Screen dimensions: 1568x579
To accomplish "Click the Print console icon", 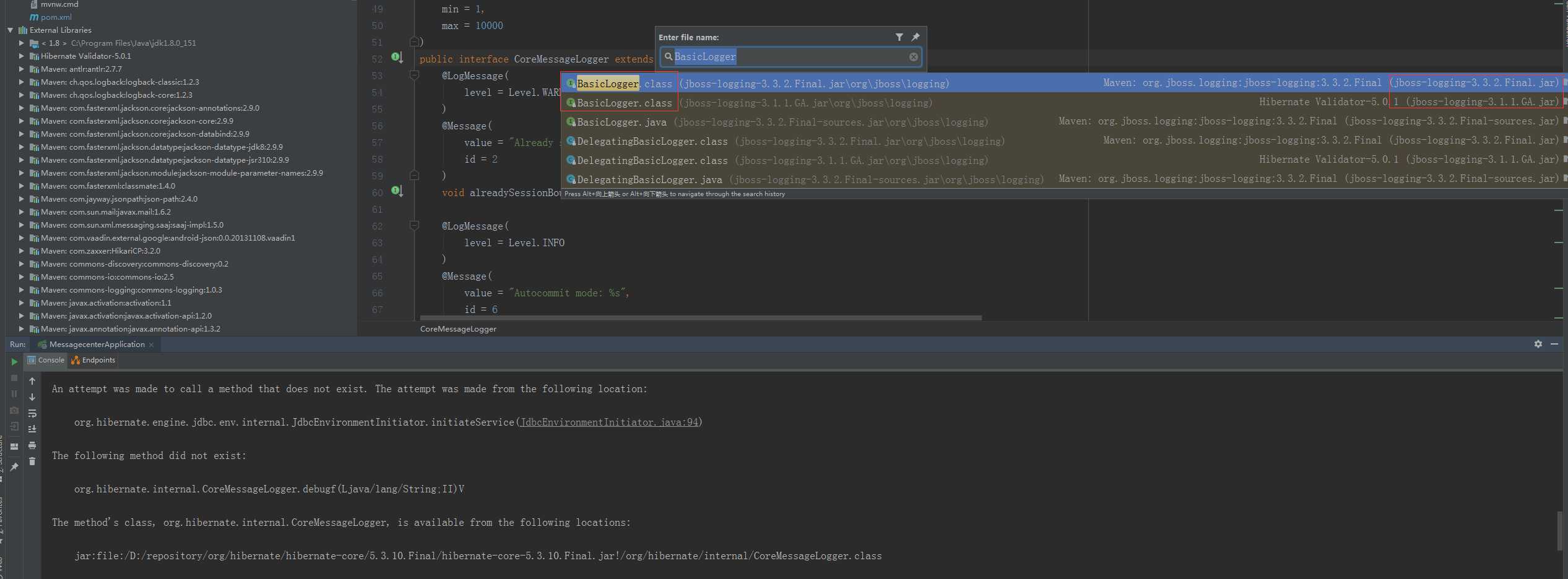I will [32, 445].
